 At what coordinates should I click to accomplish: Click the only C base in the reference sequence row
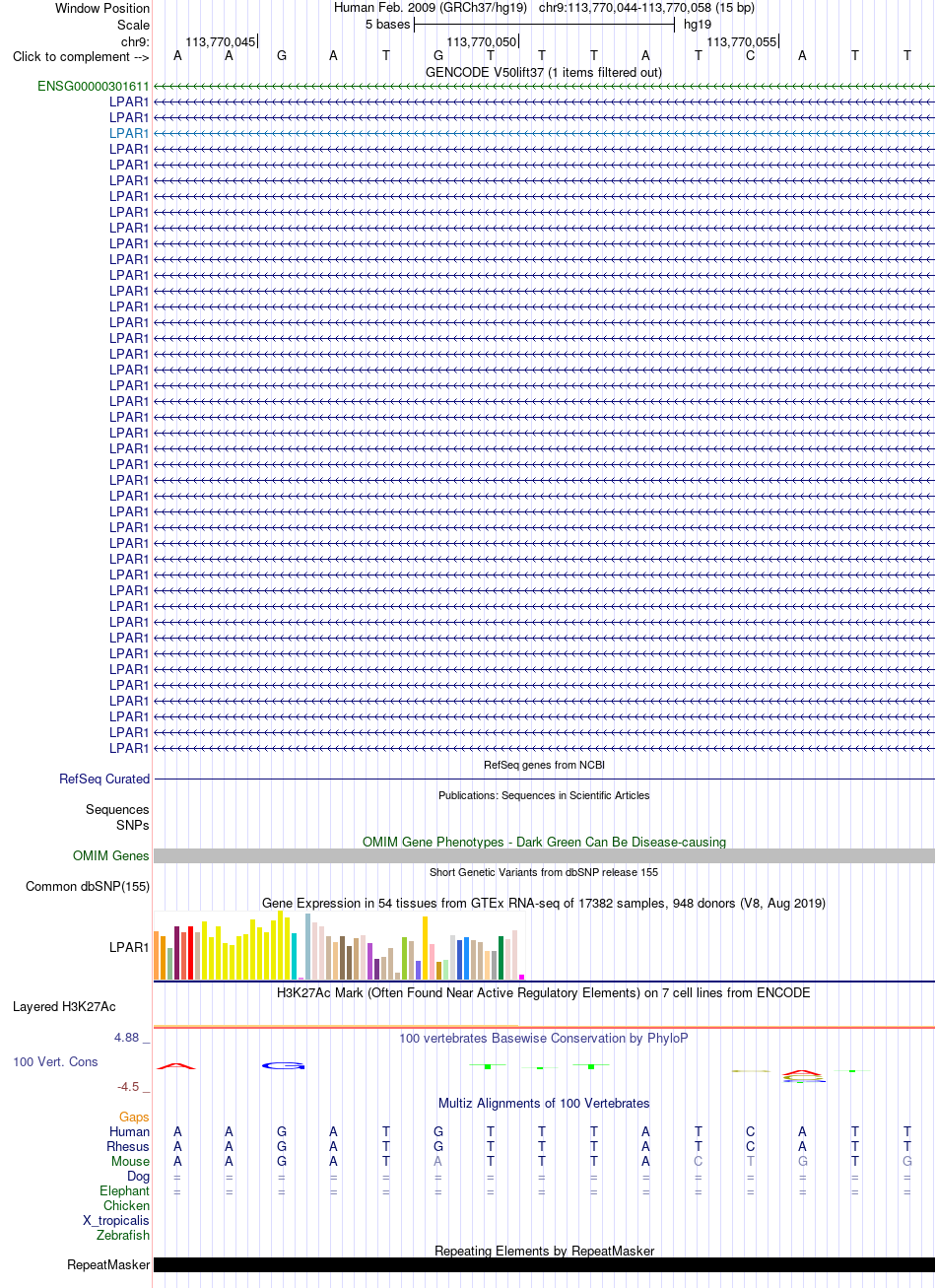[x=750, y=56]
